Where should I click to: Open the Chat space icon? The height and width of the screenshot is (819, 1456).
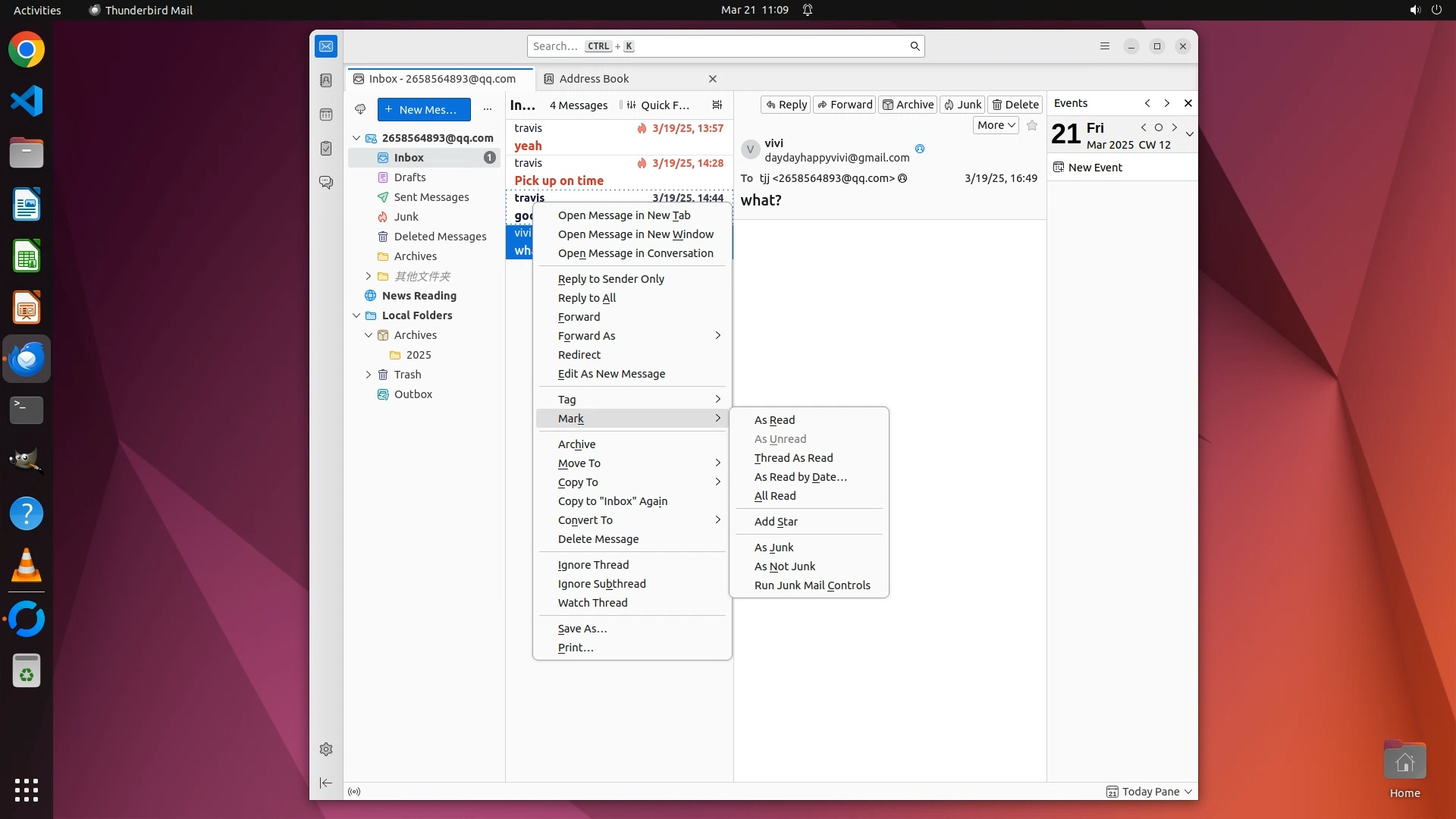coord(326,183)
